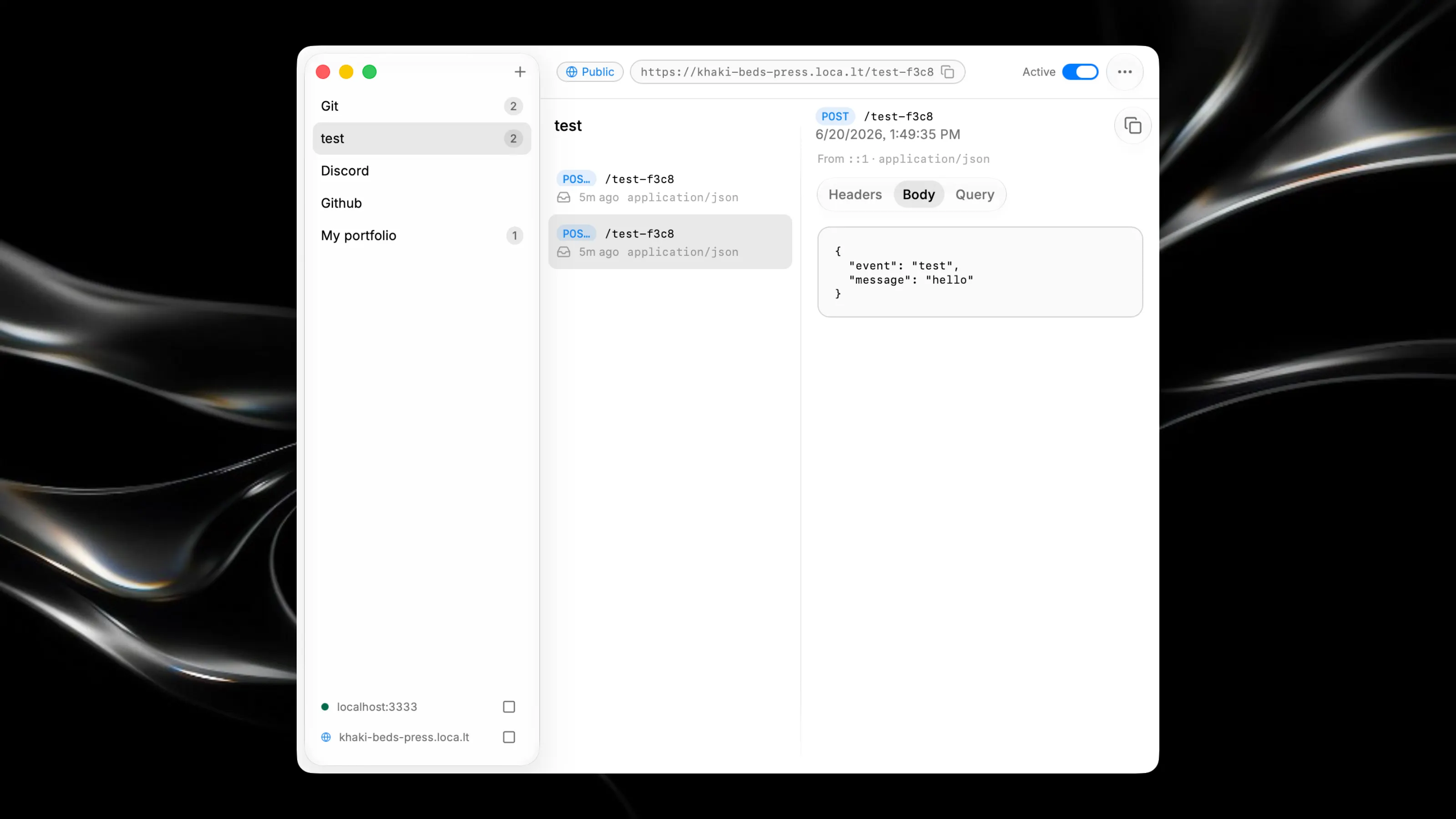Click globe icon beside khaki-beds-press.loca.lt
Viewport: 1456px width, 819px height.
click(326, 737)
